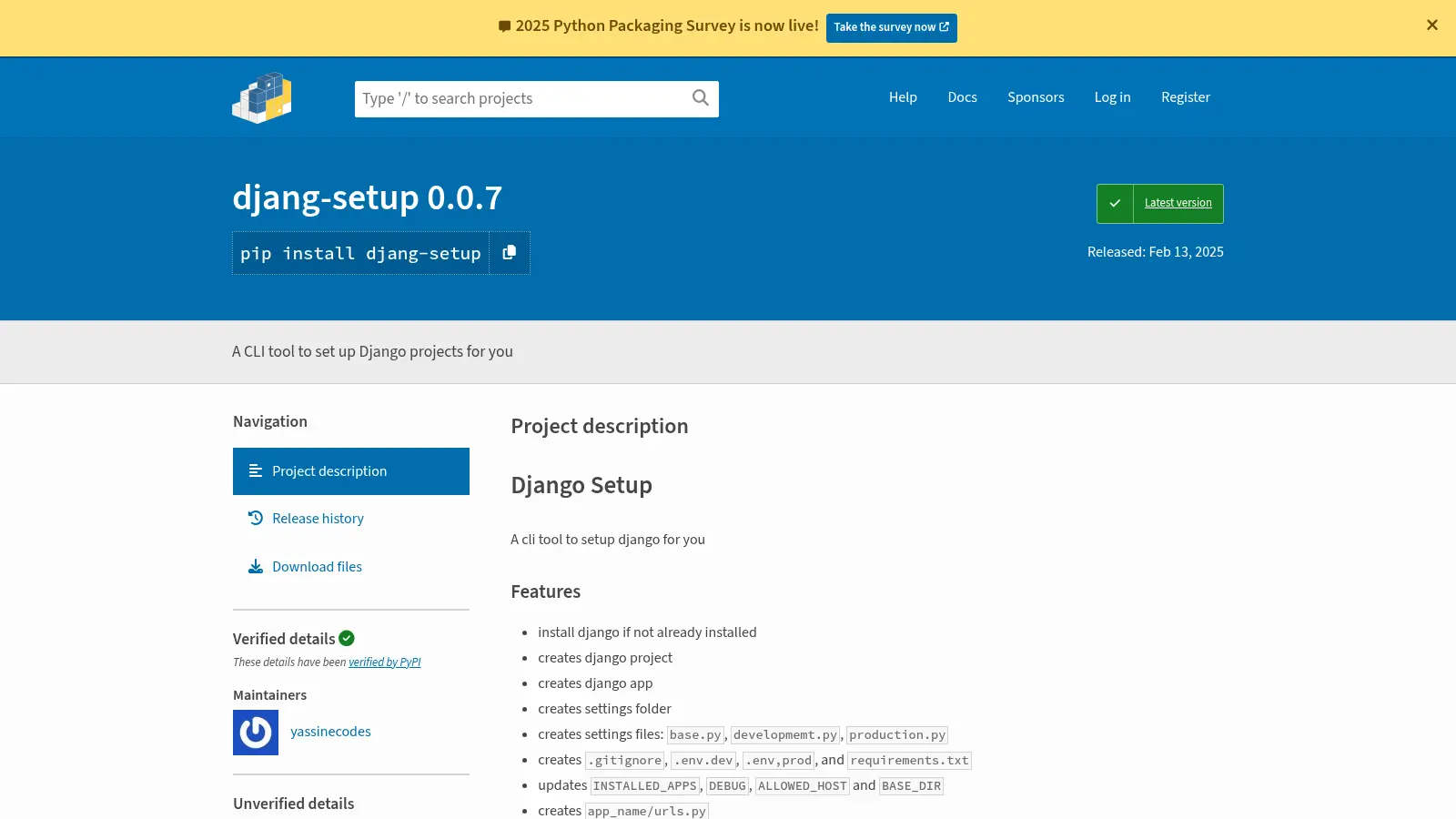Select the Project description tab
Viewport: 1456px width, 819px height.
351,471
